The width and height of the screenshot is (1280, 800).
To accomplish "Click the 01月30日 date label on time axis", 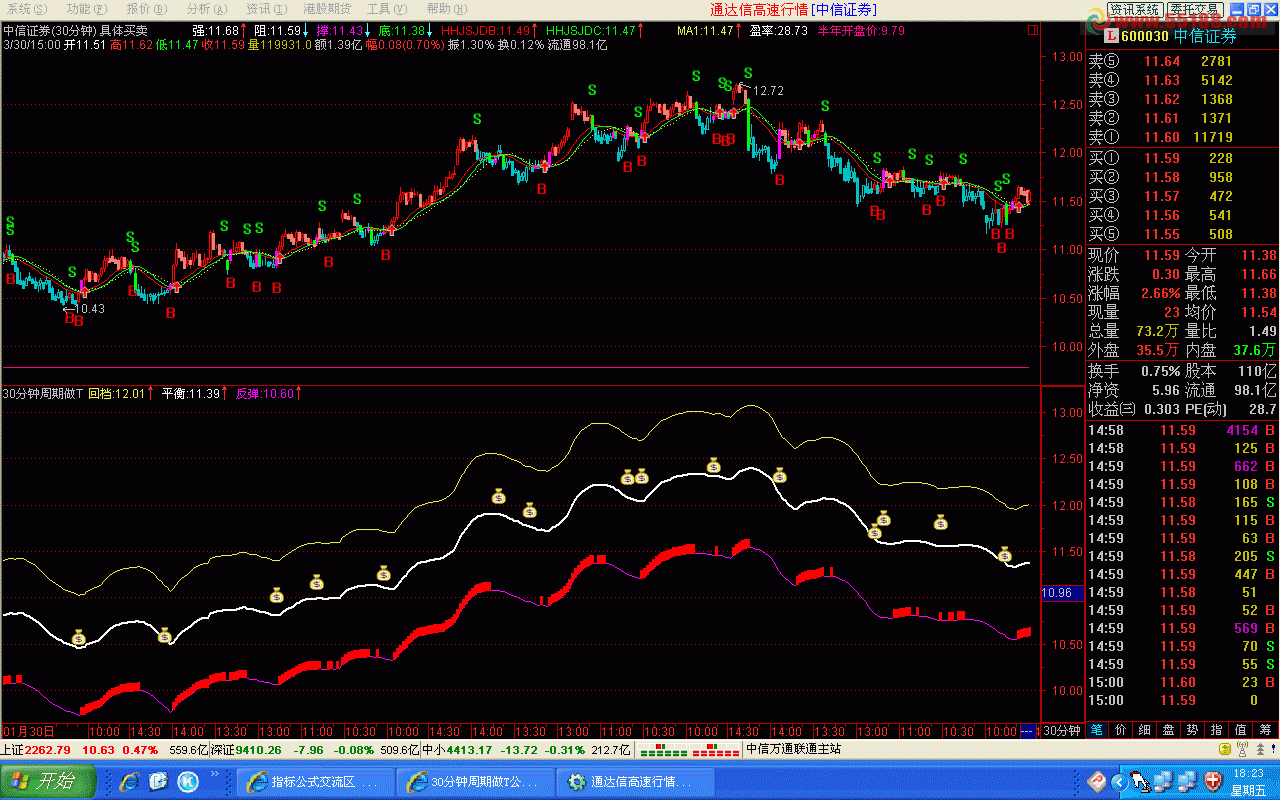I will [28, 731].
